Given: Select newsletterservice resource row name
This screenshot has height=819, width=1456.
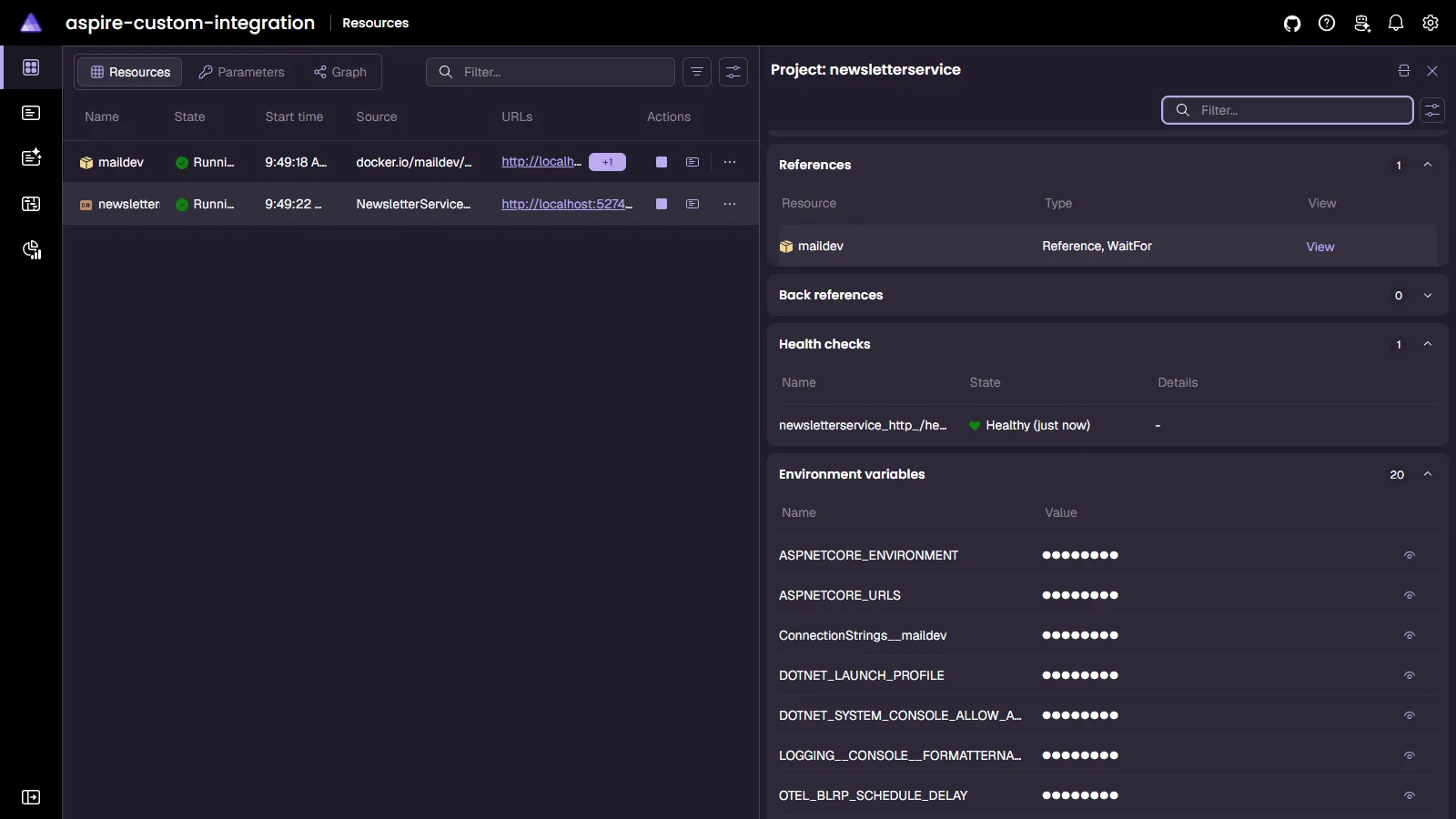Looking at the screenshot, I should [129, 204].
